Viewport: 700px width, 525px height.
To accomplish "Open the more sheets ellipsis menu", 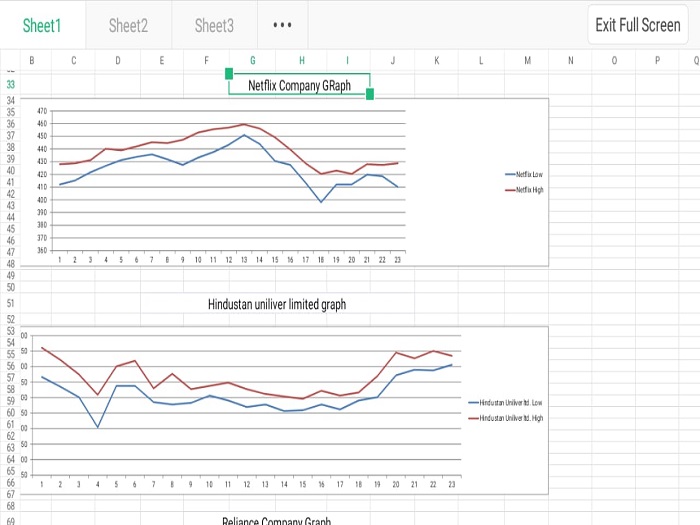I will [282, 25].
